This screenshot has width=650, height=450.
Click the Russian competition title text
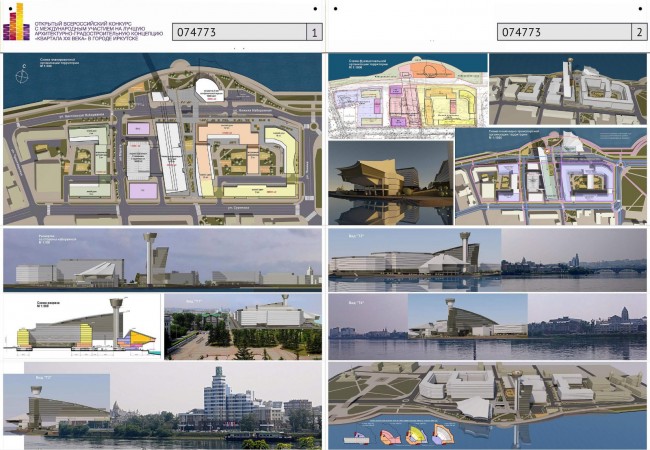point(99,31)
